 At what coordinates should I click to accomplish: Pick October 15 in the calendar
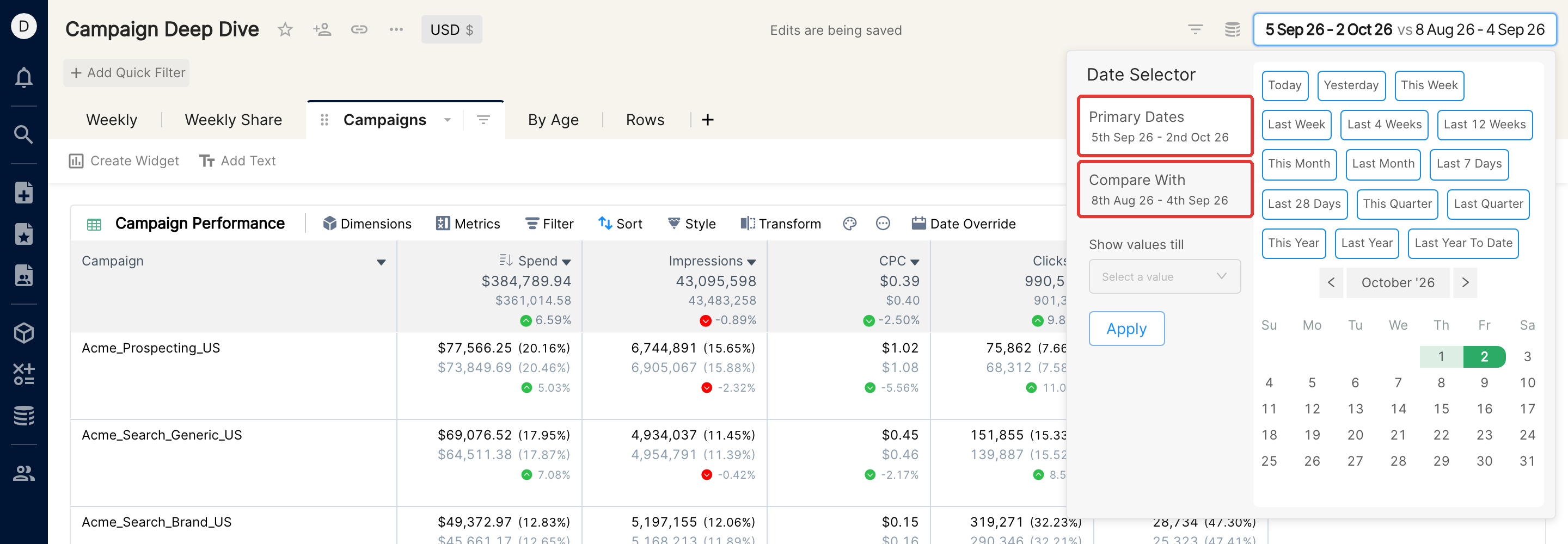[x=1441, y=409]
